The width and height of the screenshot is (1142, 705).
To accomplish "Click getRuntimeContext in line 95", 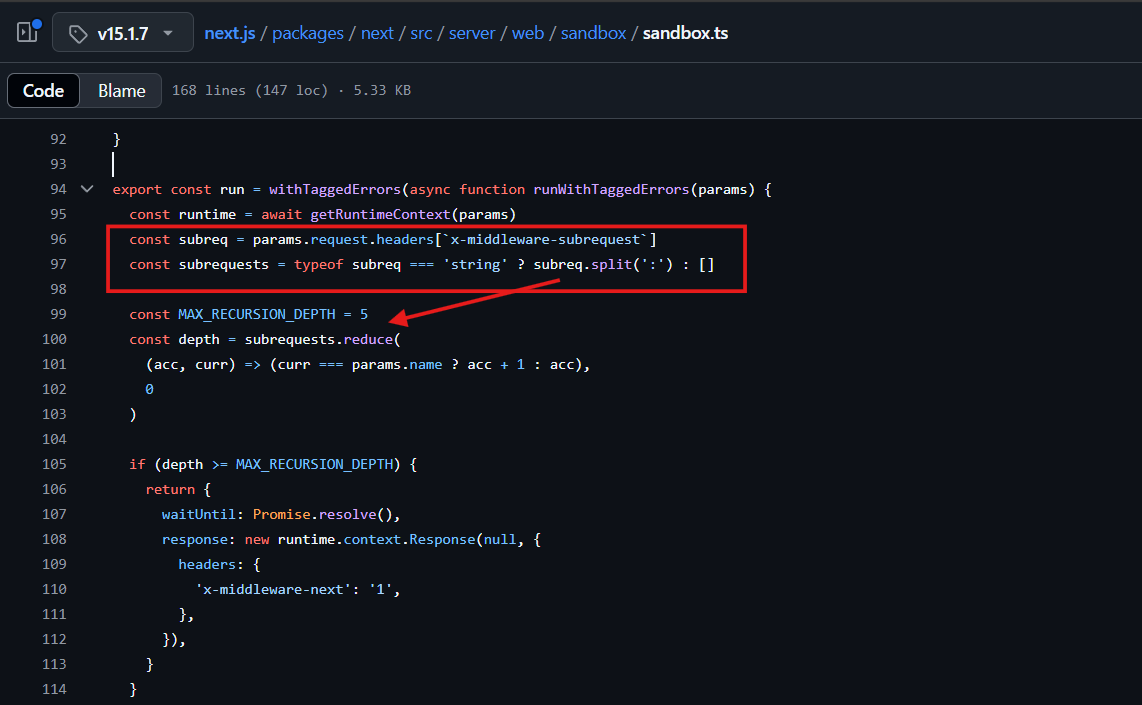I will [x=380, y=214].
